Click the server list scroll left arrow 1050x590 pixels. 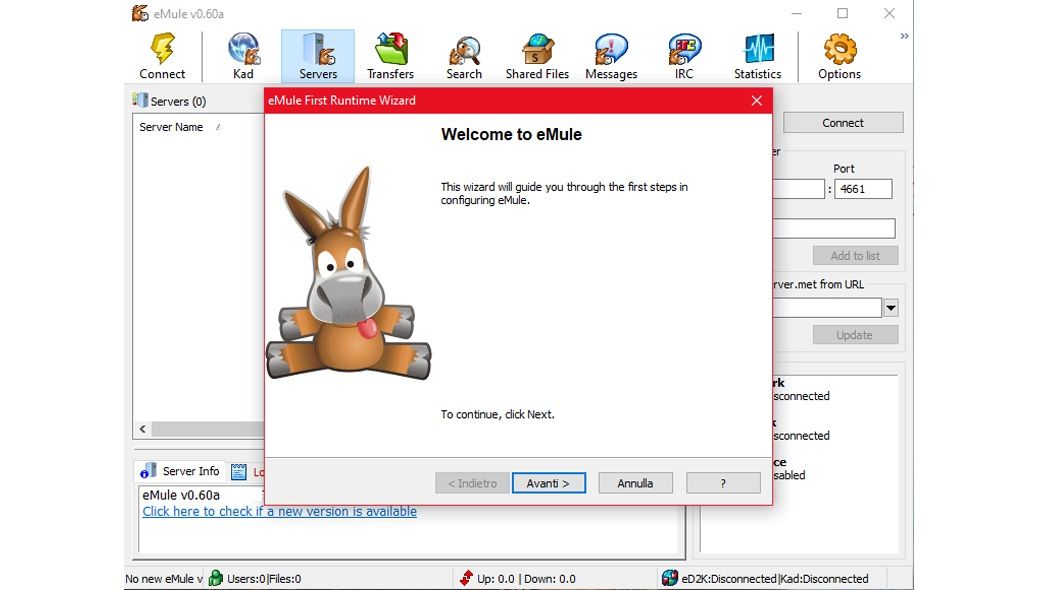coord(143,429)
